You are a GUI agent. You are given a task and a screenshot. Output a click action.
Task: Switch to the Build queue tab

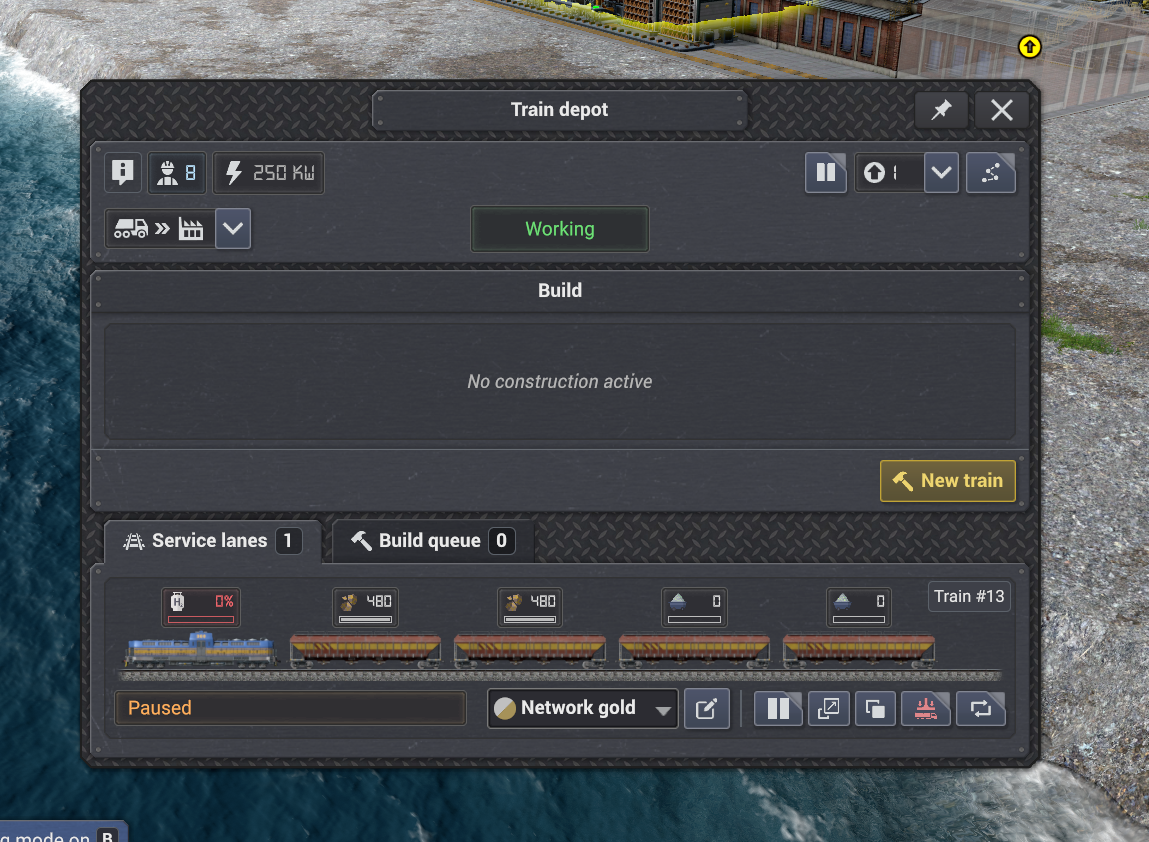(x=433, y=541)
